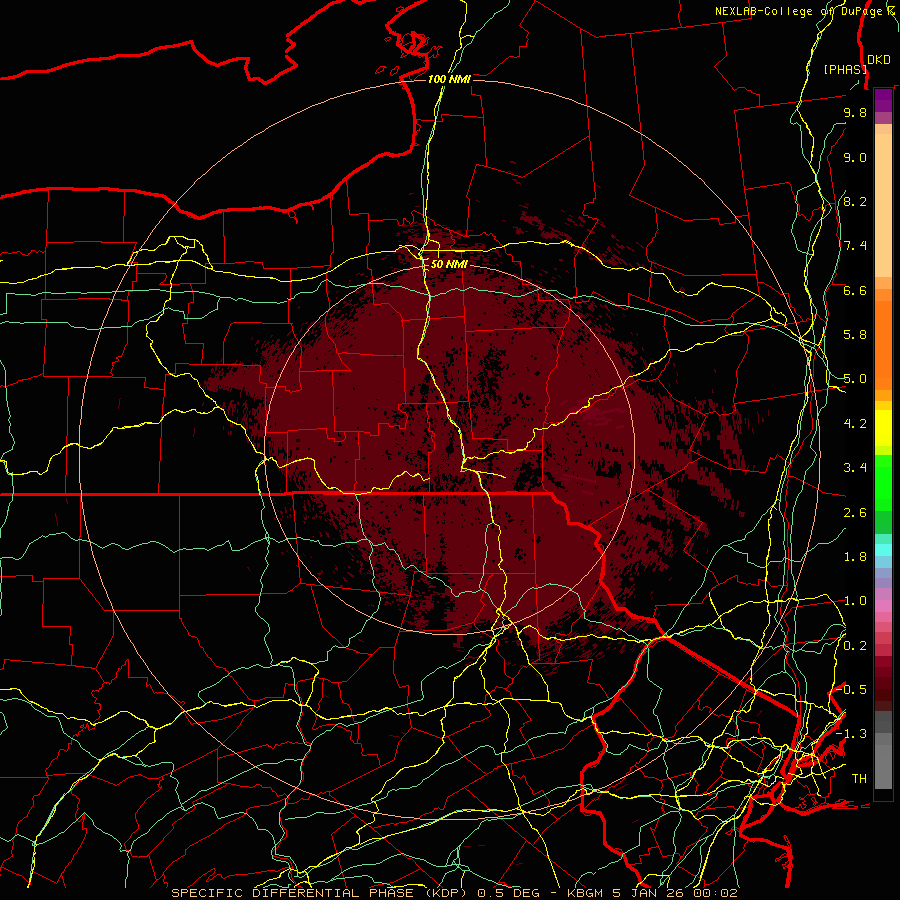Click the TH threshold legend label

click(x=859, y=779)
